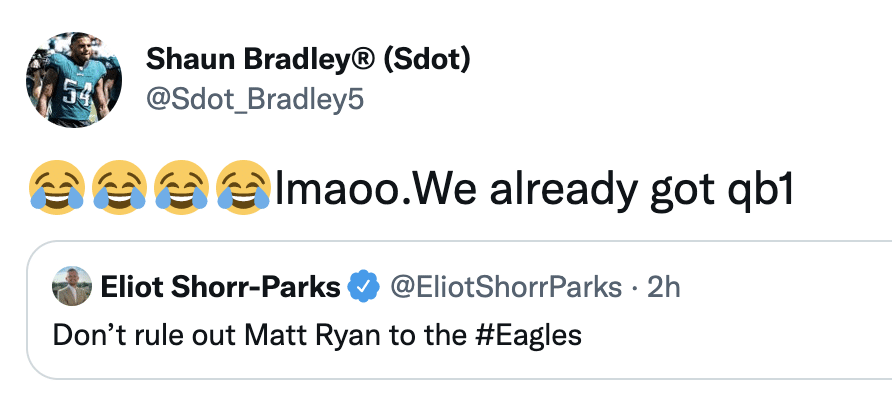
Task: Click the (Sdot) part of display name
Action: pyautogui.click(x=427, y=60)
